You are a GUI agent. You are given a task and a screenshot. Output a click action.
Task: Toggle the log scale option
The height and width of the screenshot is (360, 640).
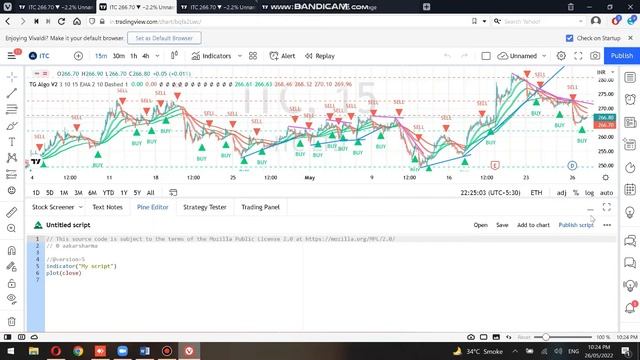tap(589, 193)
